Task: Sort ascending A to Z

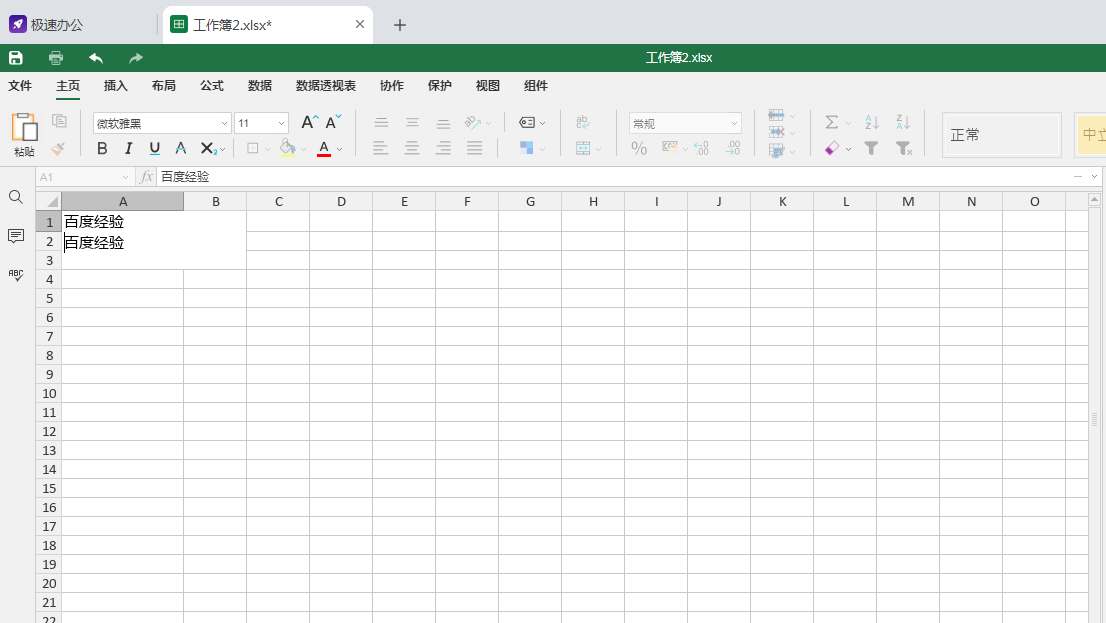Action: click(x=872, y=122)
